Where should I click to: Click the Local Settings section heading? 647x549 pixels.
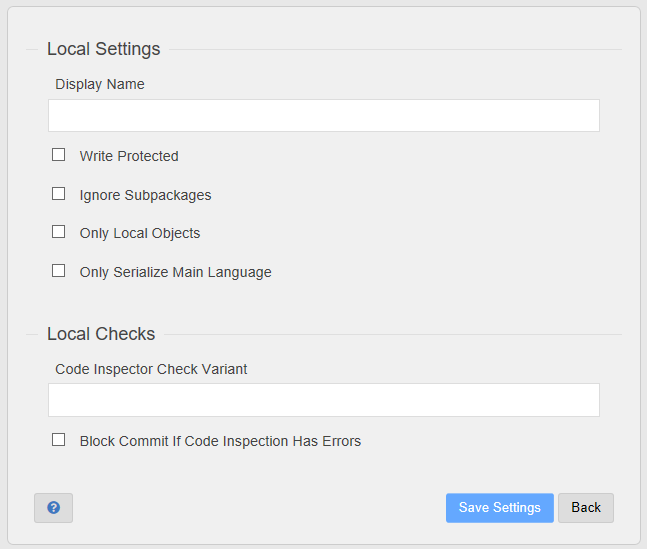pos(104,49)
